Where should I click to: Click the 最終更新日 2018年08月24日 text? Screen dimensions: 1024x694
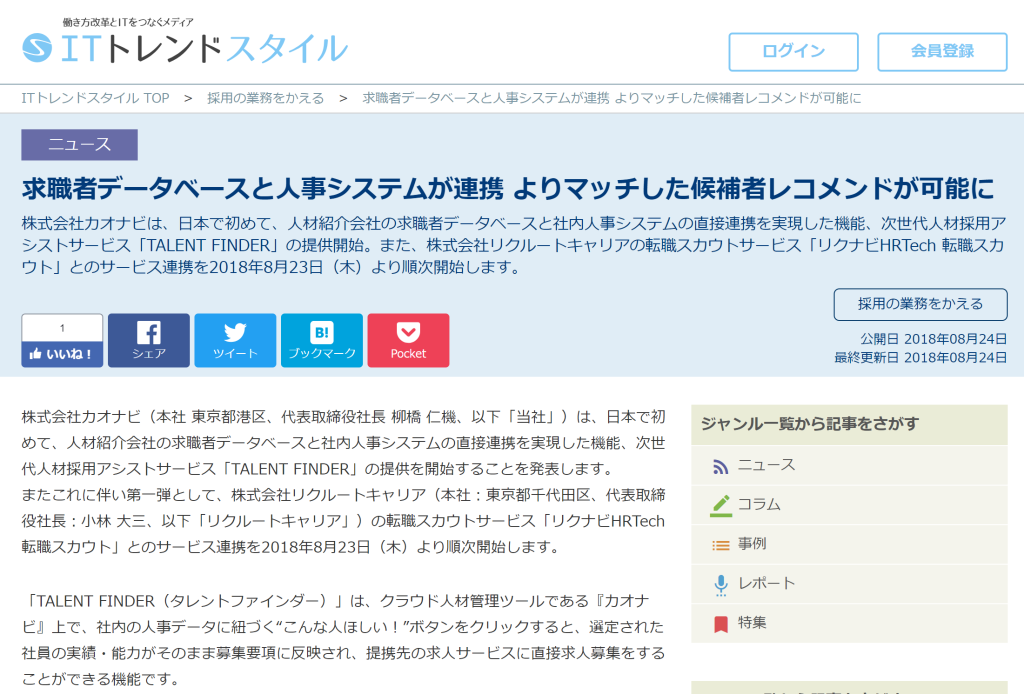click(920, 357)
